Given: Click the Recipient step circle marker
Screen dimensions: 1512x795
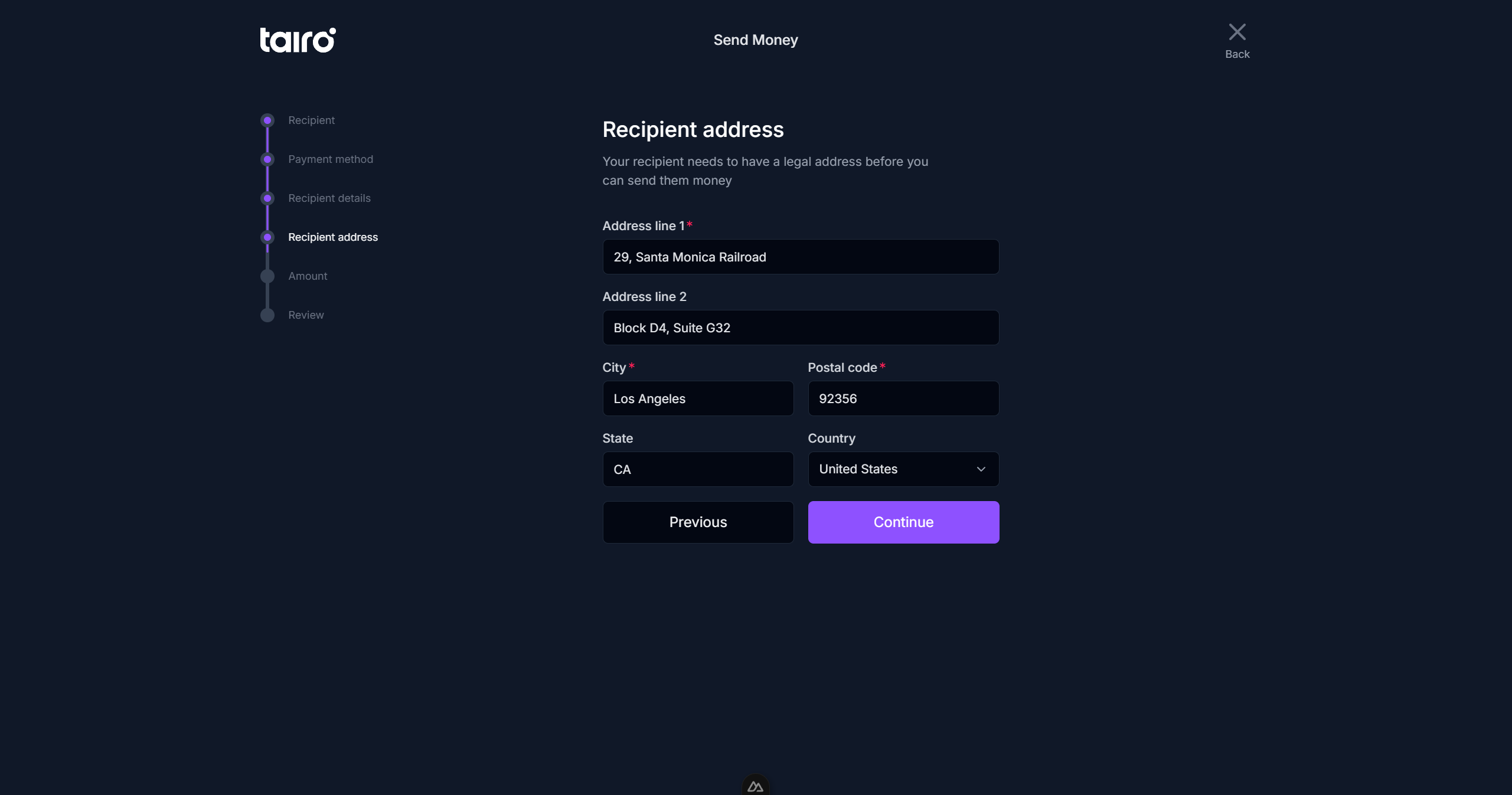Looking at the screenshot, I should click(x=267, y=120).
